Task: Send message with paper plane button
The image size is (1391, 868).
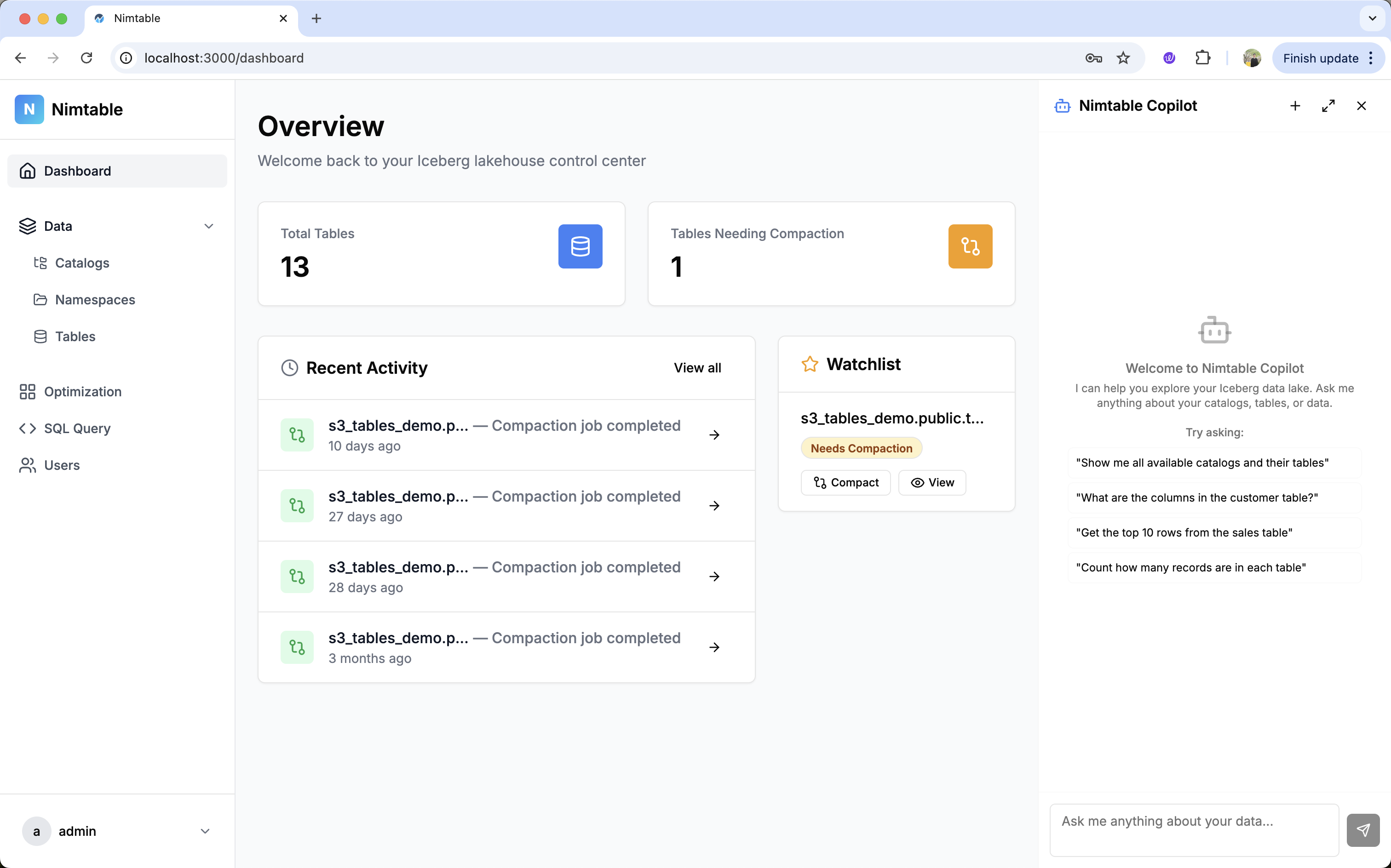Action: point(1362,829)
